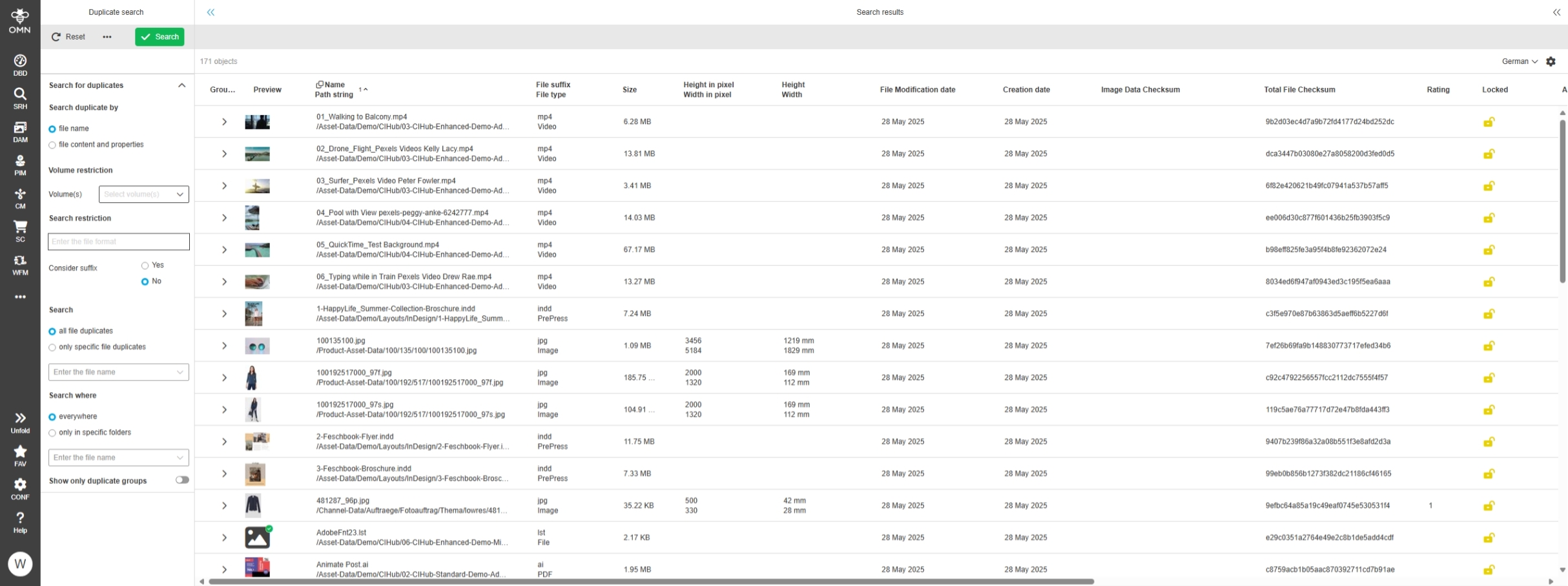Toggle lock for AdobeFnt23.lst
Viewport: 1568px width, 586px height.
1489,538
